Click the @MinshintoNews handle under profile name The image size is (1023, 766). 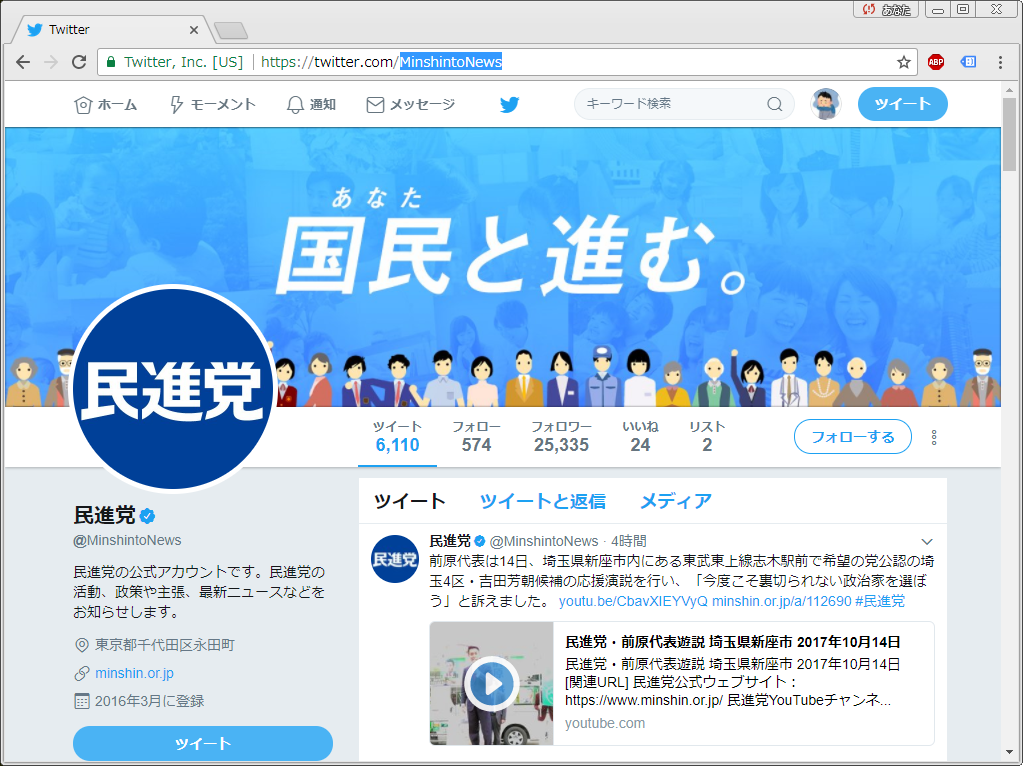tap(127, 540)
